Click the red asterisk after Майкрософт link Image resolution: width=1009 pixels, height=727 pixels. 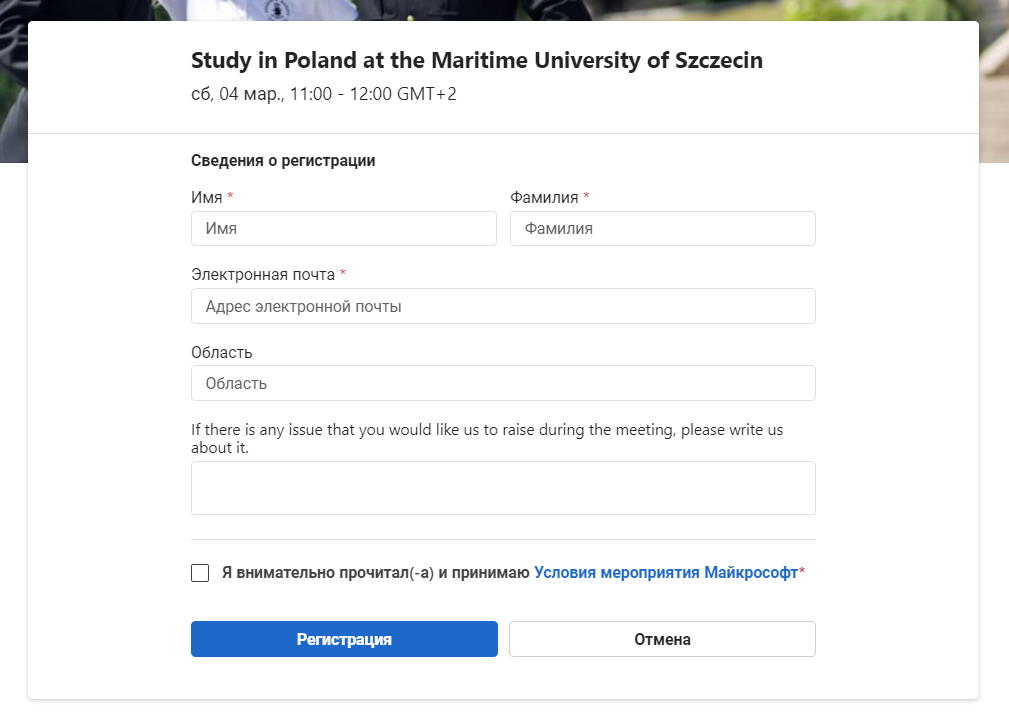[x=802, y=572]
